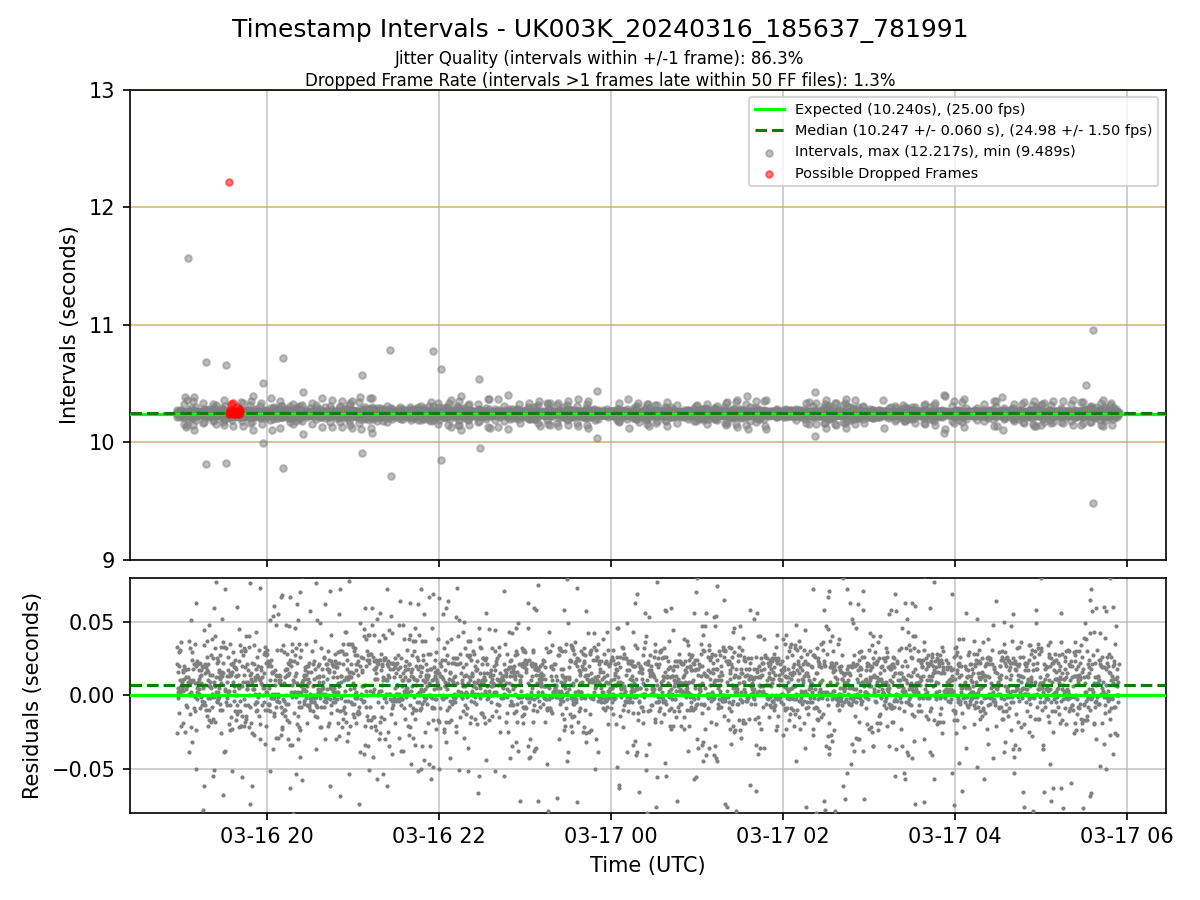
Task: Select the Jitter Quality 86.3% subtitle text
Action: (599, 59)
